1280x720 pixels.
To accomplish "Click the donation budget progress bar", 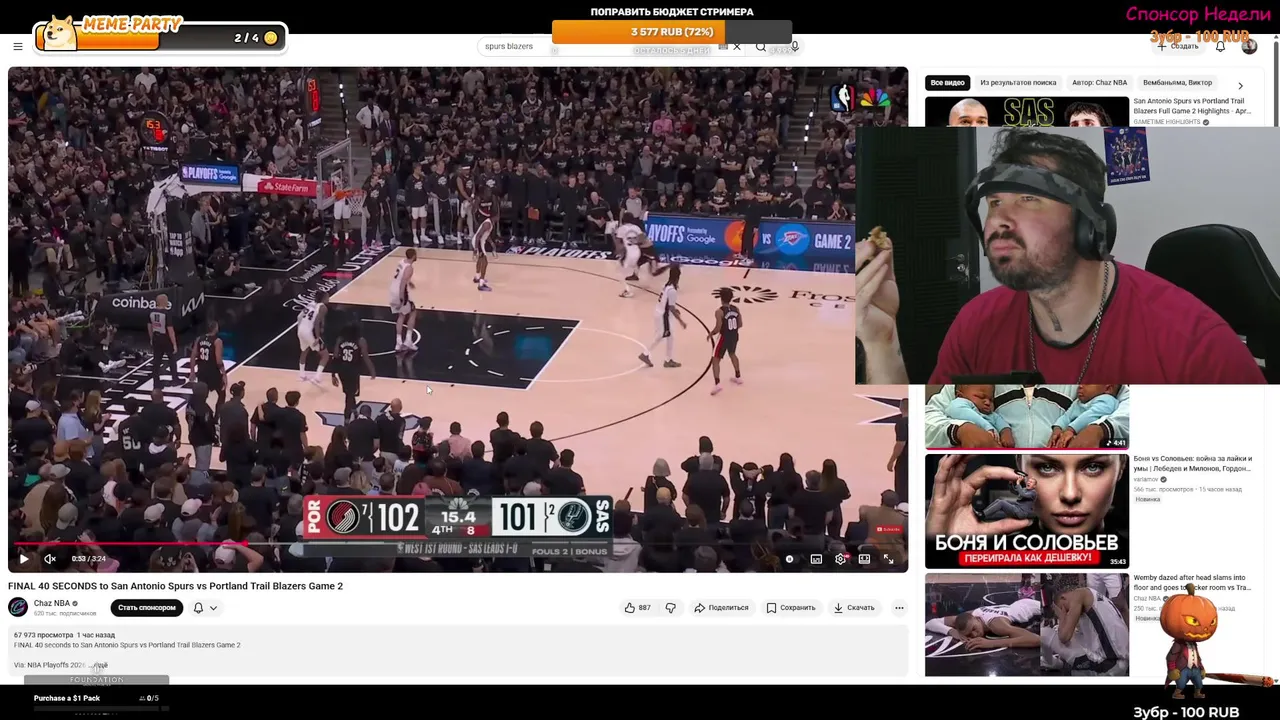I will (x=671, y=32).
